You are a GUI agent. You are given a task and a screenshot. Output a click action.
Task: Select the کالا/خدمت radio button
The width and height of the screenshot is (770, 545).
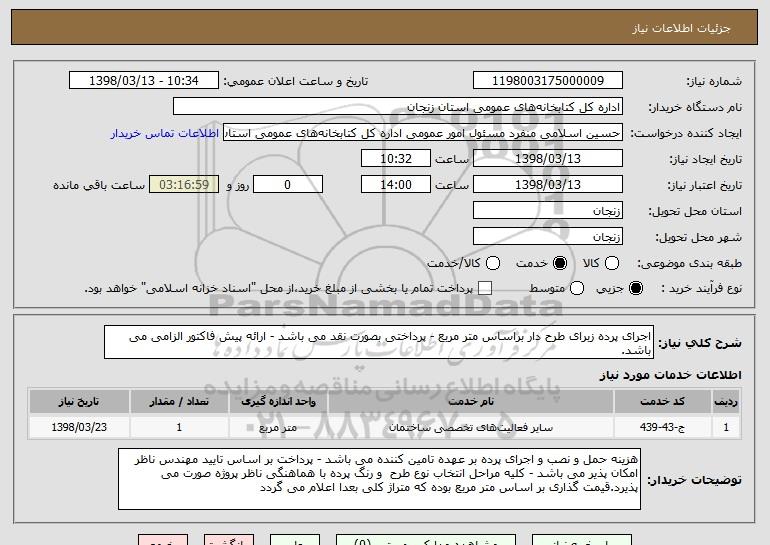tap(493, 263)
